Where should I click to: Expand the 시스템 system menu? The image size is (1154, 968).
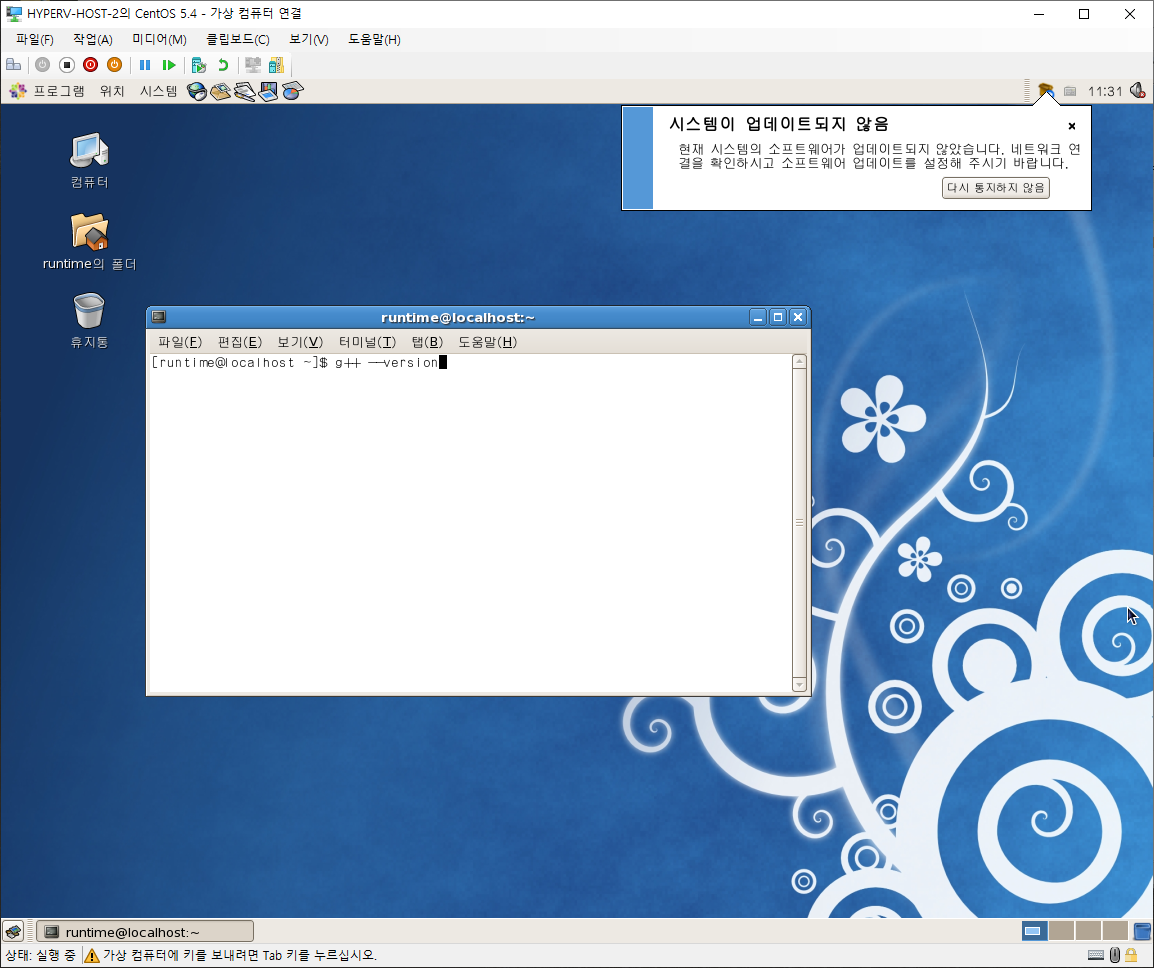pyautogui.click(x=158, y=91)
